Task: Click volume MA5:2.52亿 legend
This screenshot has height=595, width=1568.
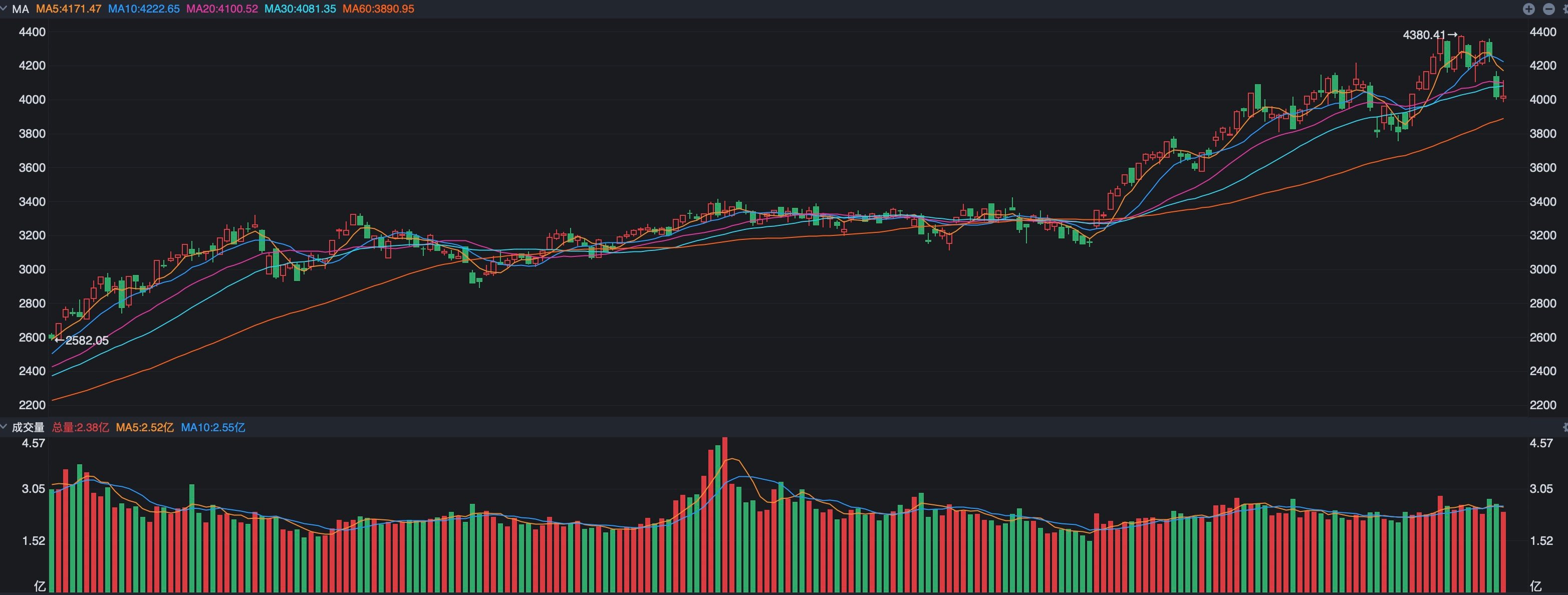Action: (145, 427)
